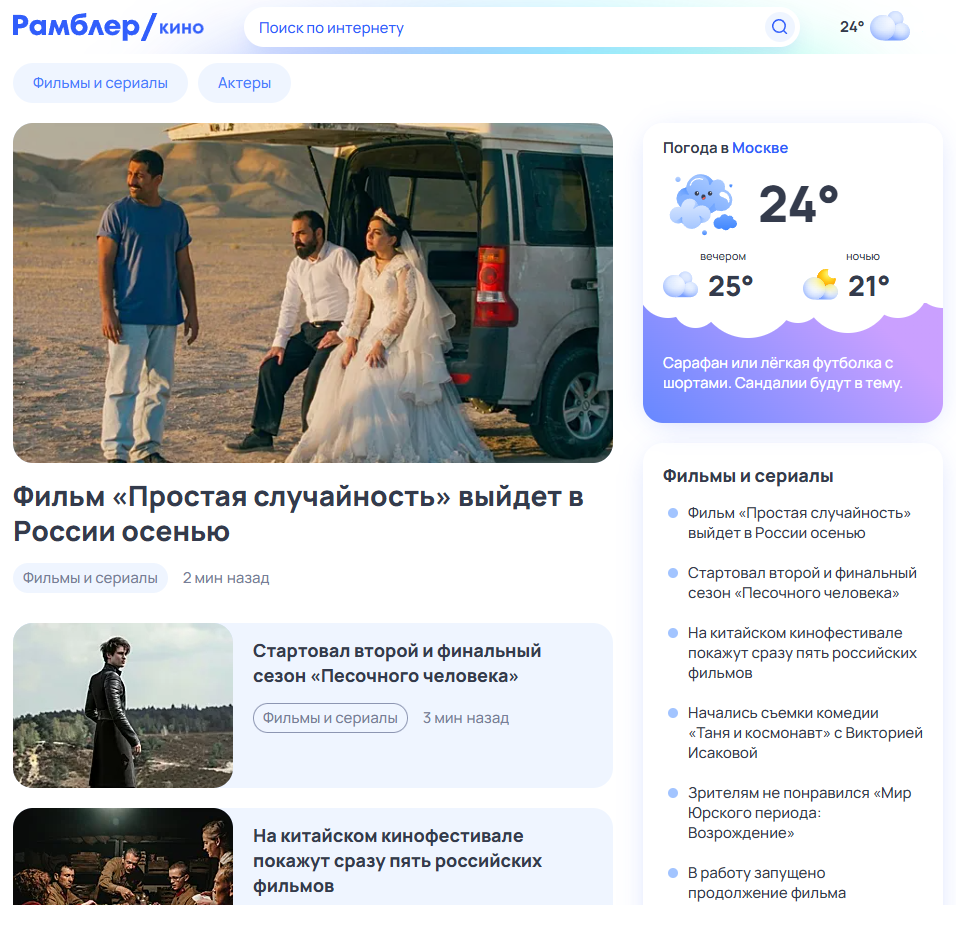Click the ночью 21° forecast
Screen dimensions: 956x925
846,277
